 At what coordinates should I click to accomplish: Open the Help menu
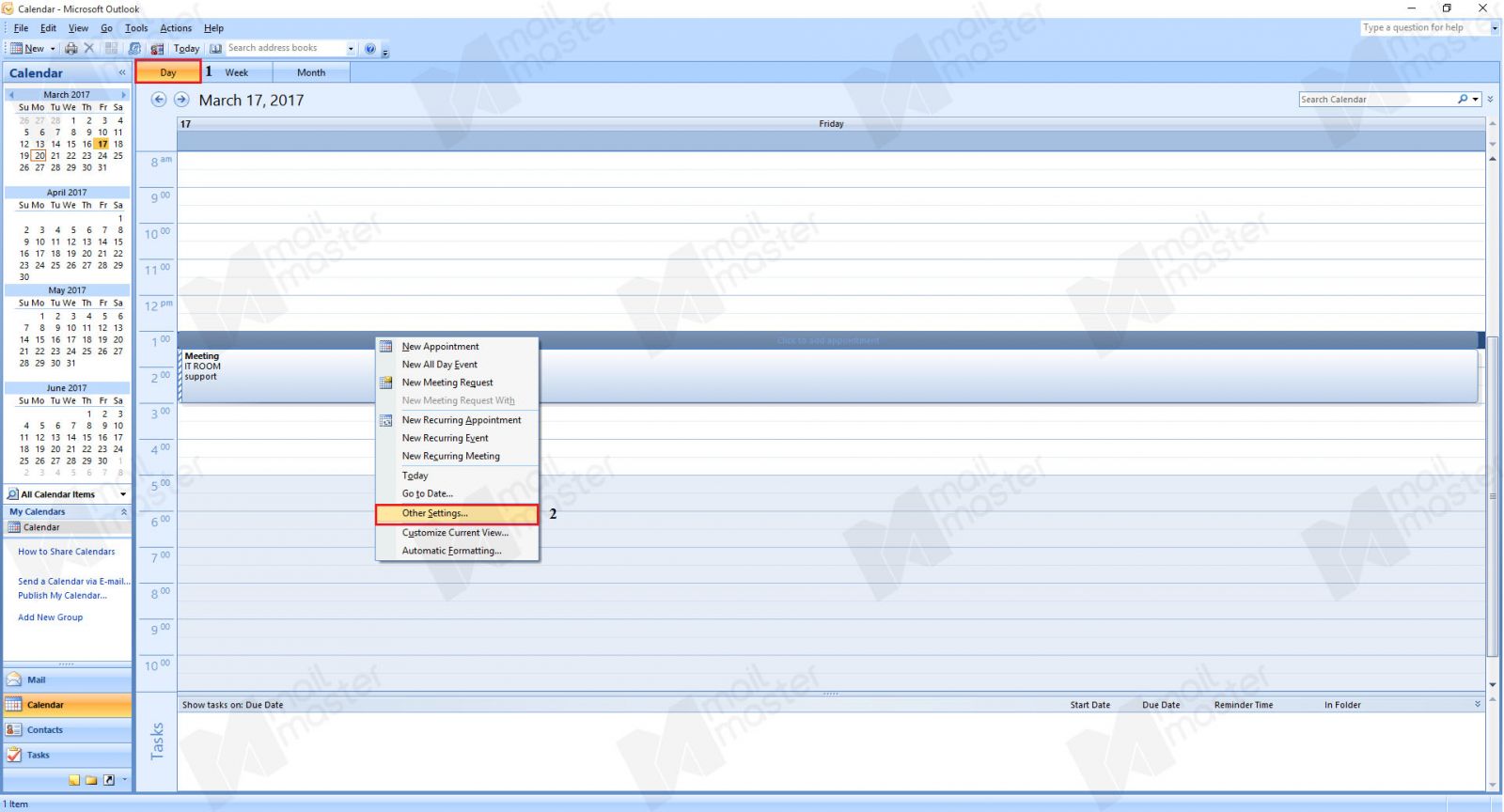coord(213,28)
